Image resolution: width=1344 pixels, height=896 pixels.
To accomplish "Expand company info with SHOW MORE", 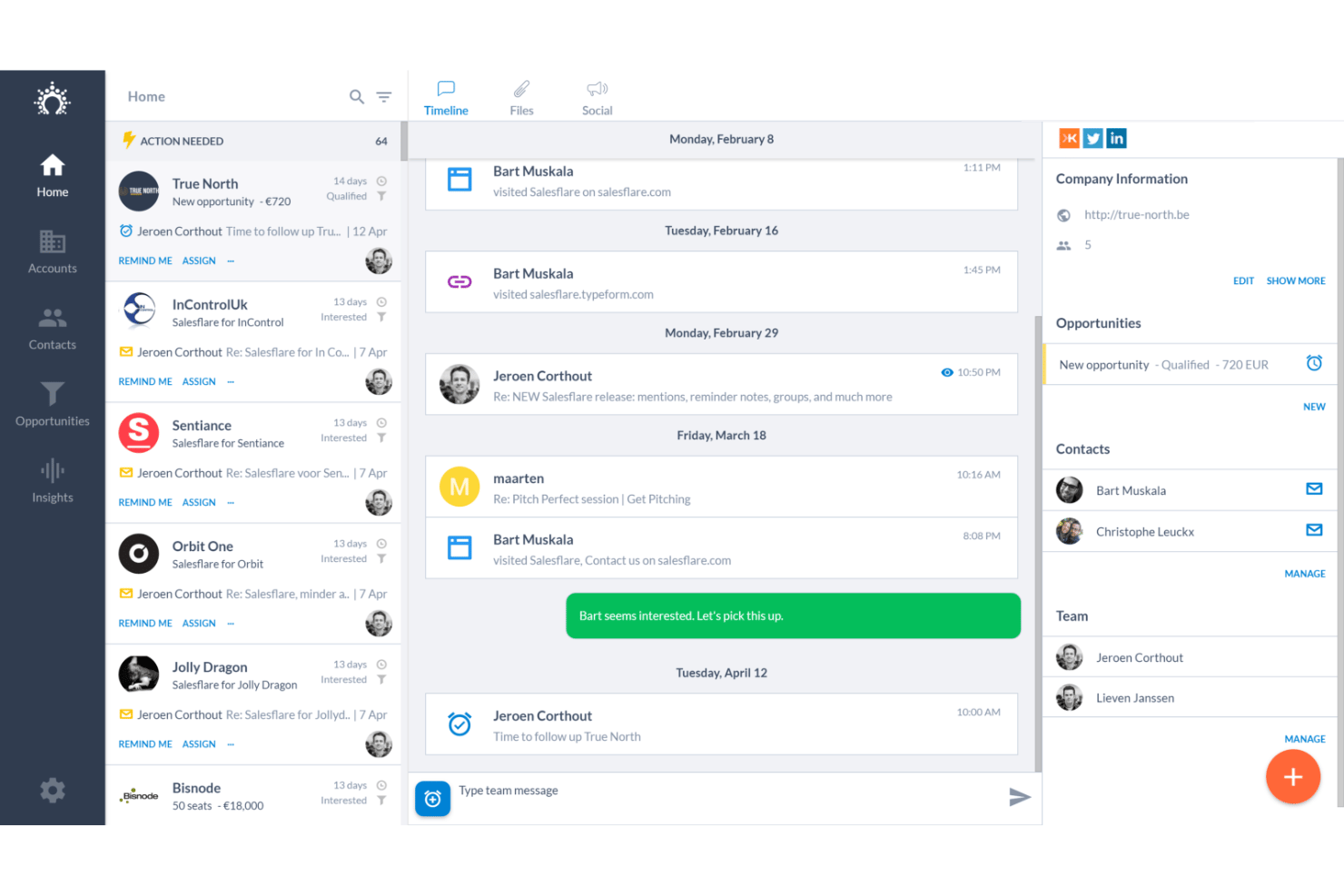I will [x=1296, y=281].
